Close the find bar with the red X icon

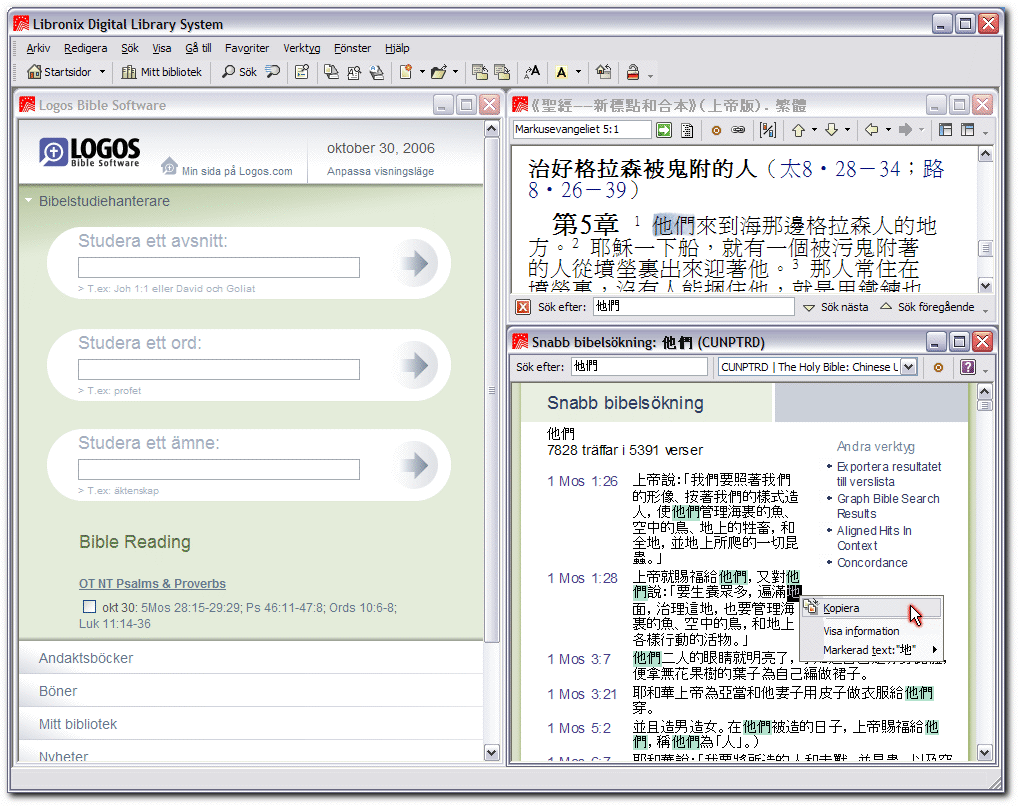[x=523, y=307]
